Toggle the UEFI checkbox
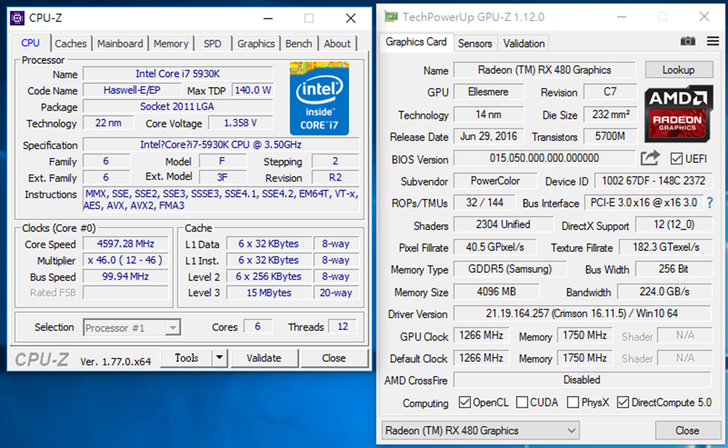The height and width of the screenshot is (448, 728). pos(676,159)
